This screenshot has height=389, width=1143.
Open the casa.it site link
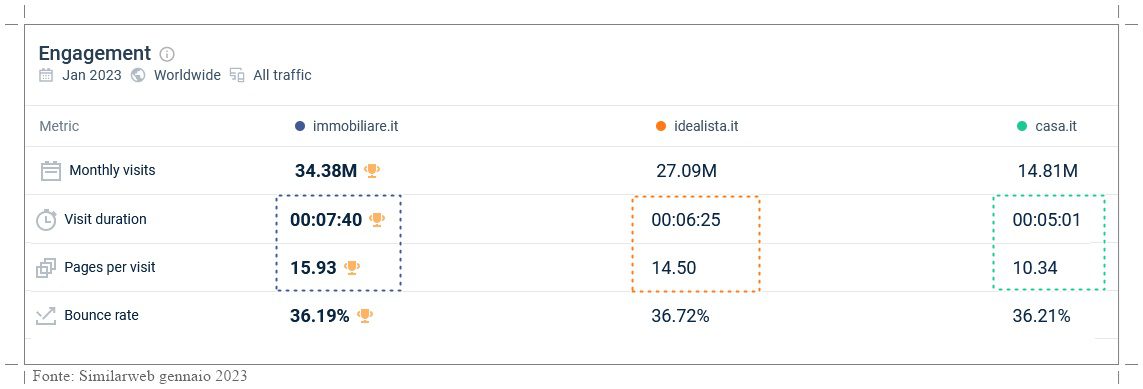(1056, 126)
